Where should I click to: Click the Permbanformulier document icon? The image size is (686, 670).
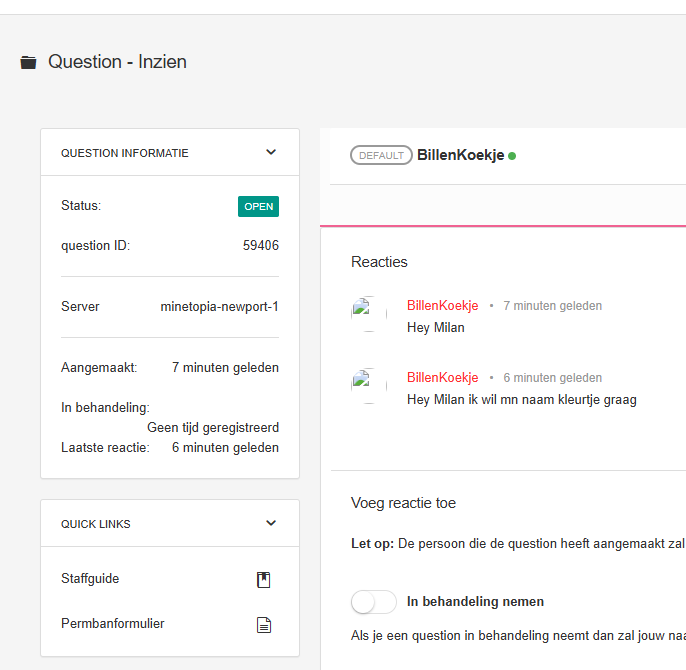[x=264, y=625]
